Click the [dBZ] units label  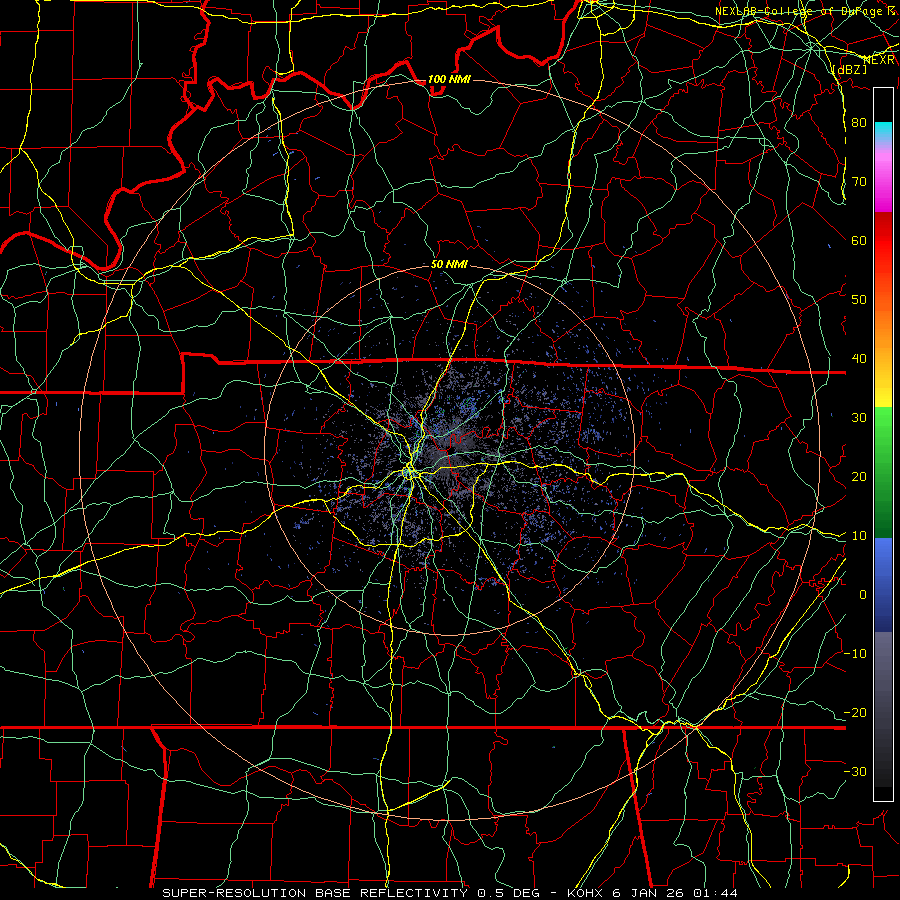(849, 69)
